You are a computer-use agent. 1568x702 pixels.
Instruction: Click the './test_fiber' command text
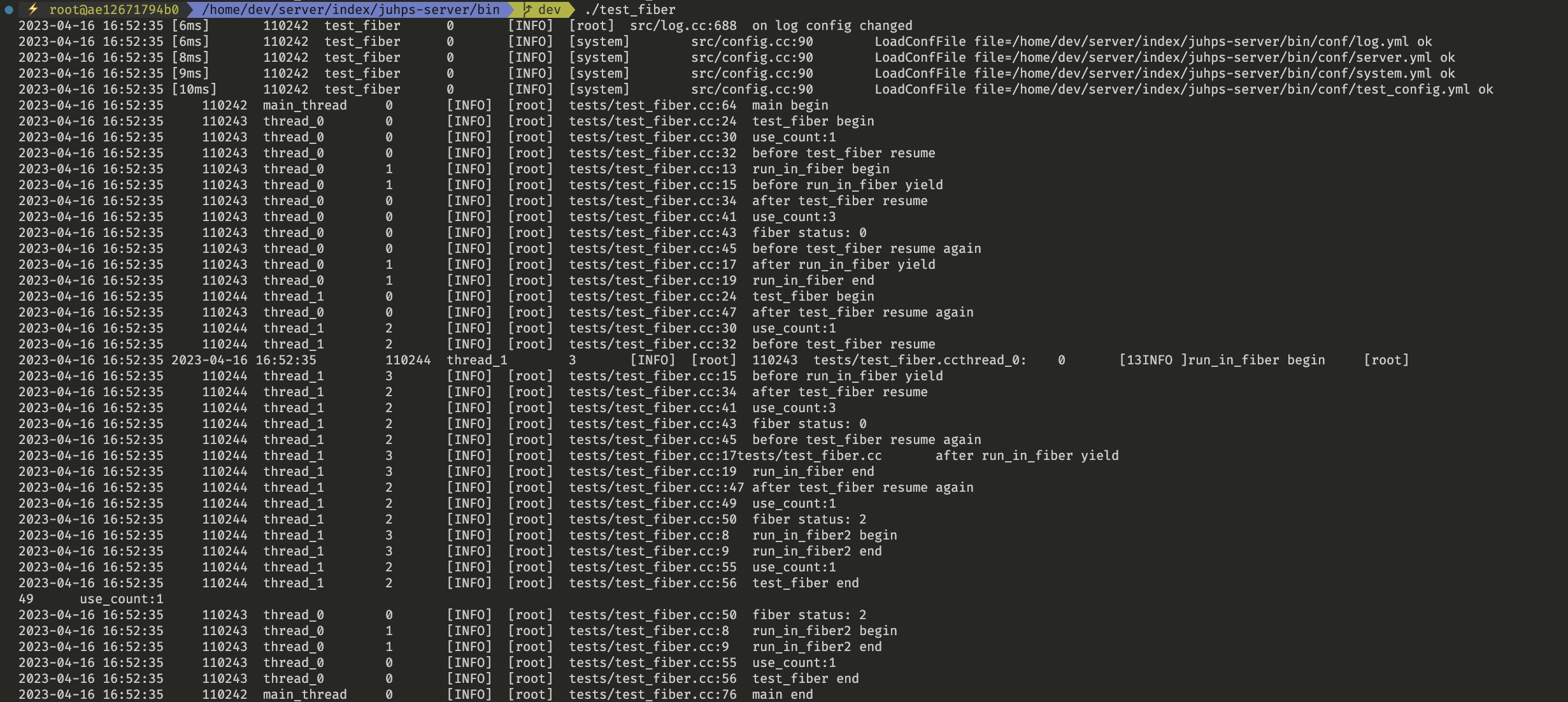(630, 10)
